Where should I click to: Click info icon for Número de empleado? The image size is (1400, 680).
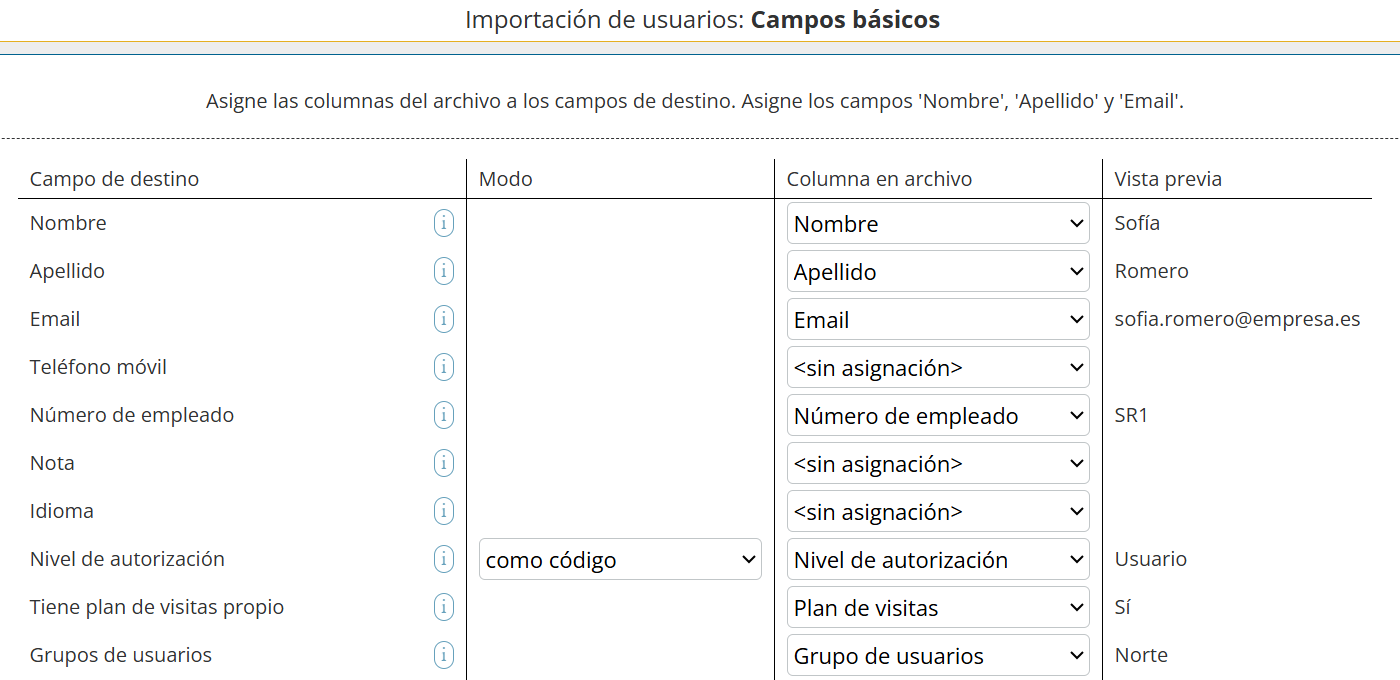443,415
